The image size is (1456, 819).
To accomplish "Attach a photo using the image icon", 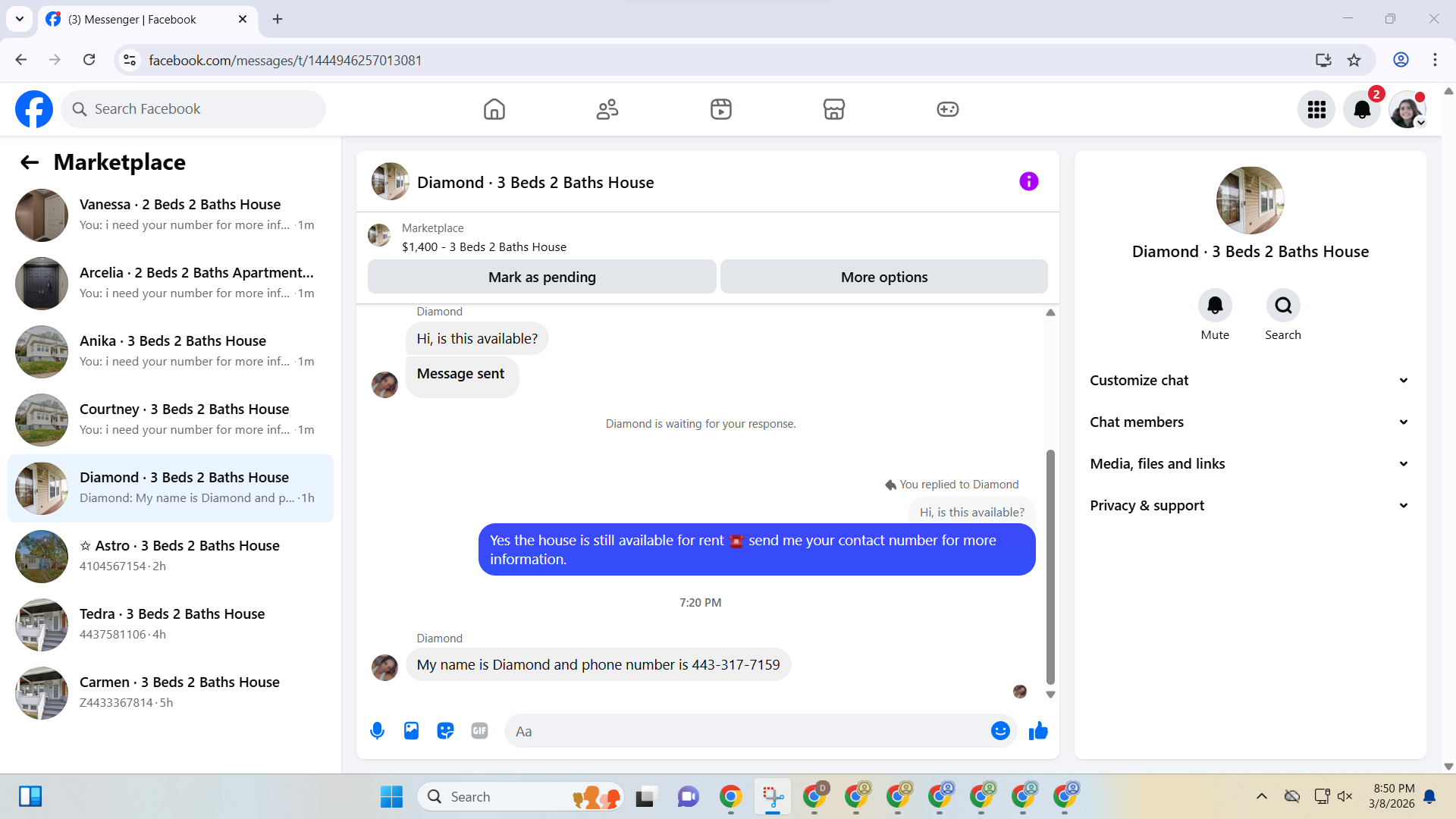I will 411,731.
